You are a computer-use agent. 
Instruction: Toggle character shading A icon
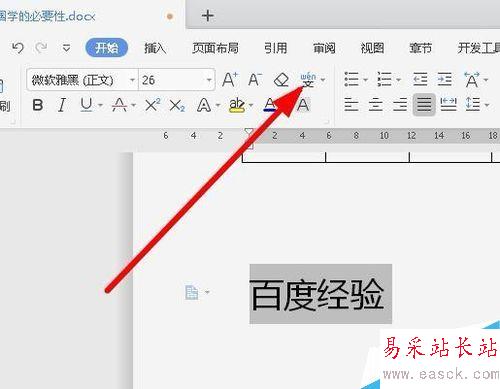303,105
